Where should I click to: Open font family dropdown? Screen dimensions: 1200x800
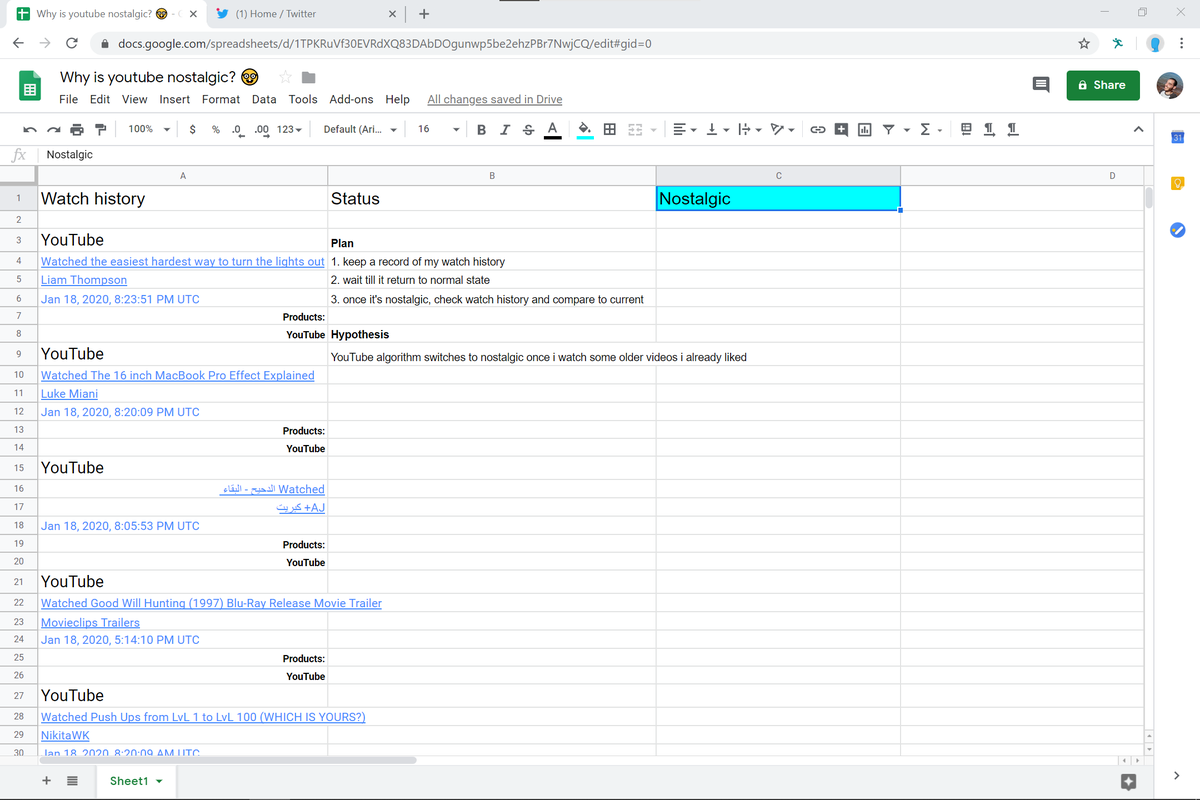(x=360, y=129)
